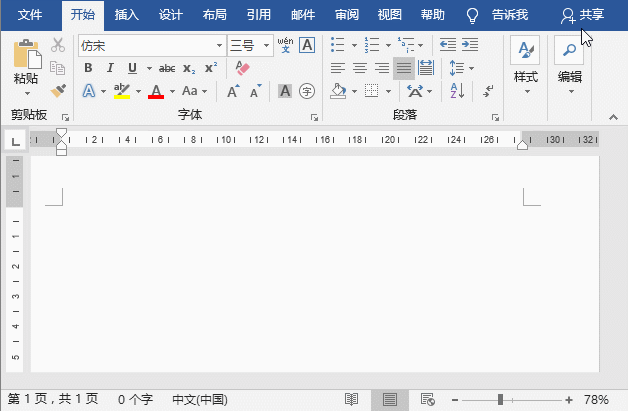Switch to Web Layout view in status bar
The height and width of the screenshot is (411, 628).
pos(427,399)
